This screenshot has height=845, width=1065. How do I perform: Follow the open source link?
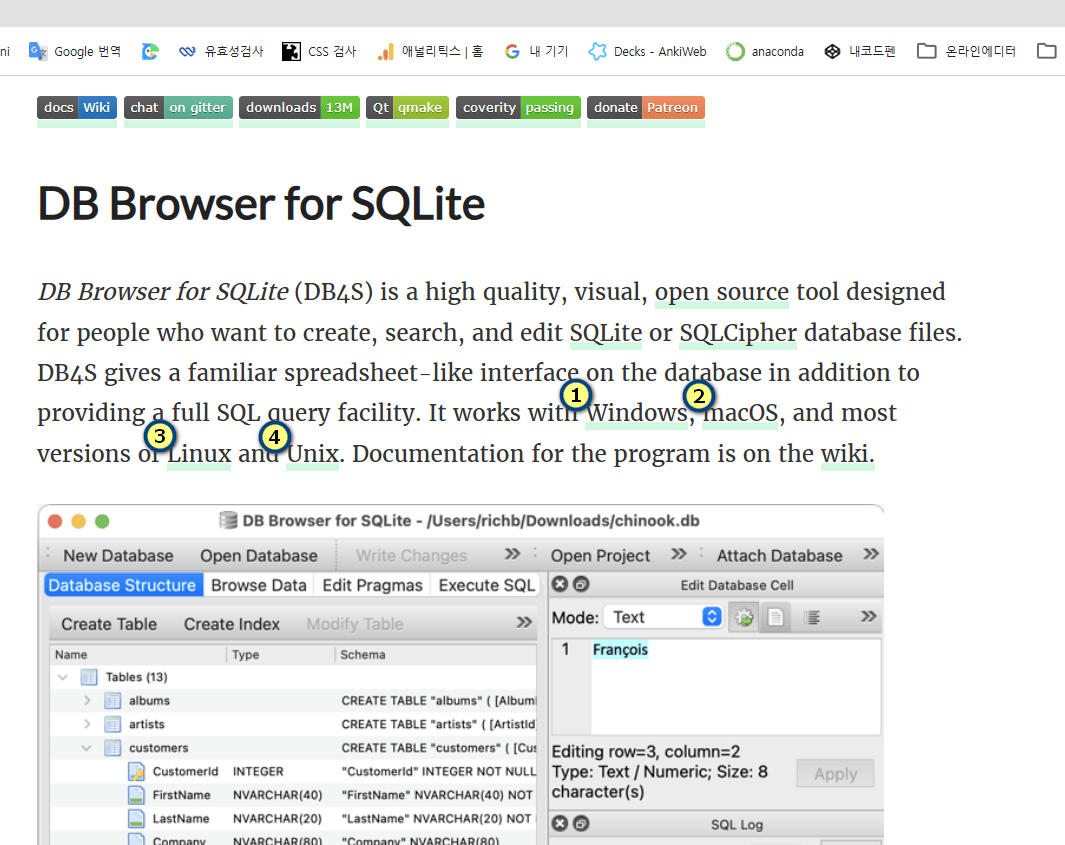coord(721,292)
